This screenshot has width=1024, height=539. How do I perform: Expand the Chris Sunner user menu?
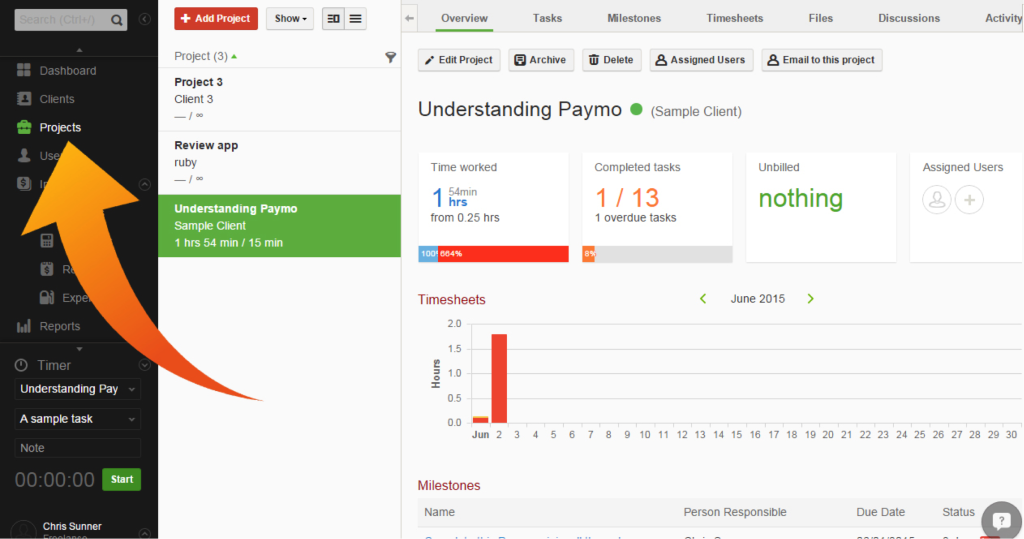(144, 534)
